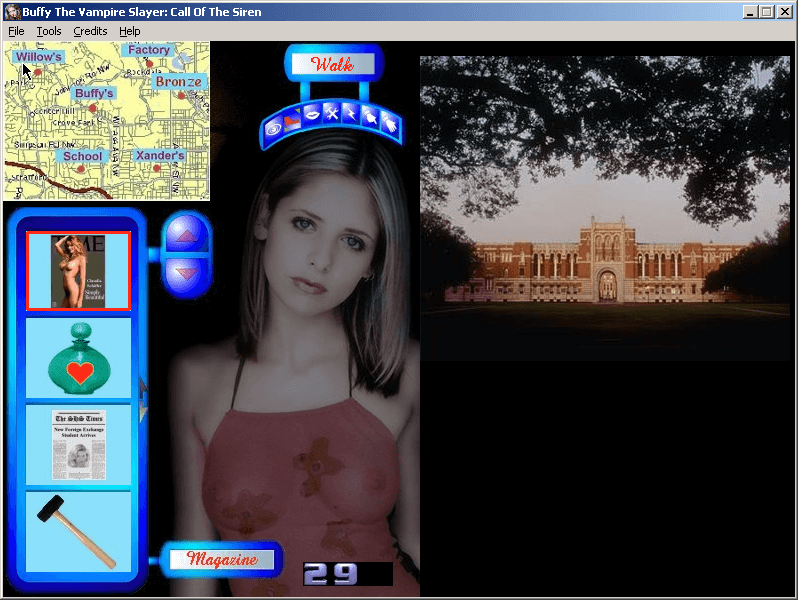Pick the hammer inventory item
Viewport: 798px width, 600px height.
coord(78,532)
